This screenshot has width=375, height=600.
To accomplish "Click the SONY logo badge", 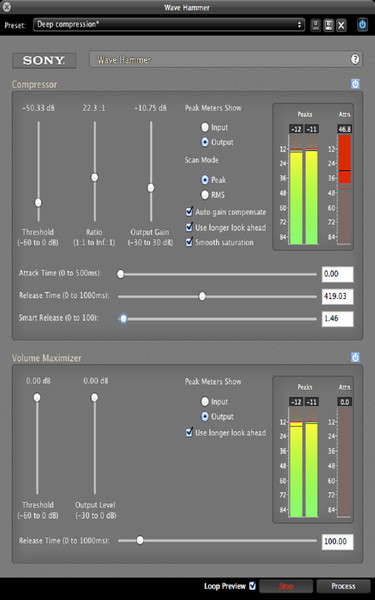I will 44,60.
